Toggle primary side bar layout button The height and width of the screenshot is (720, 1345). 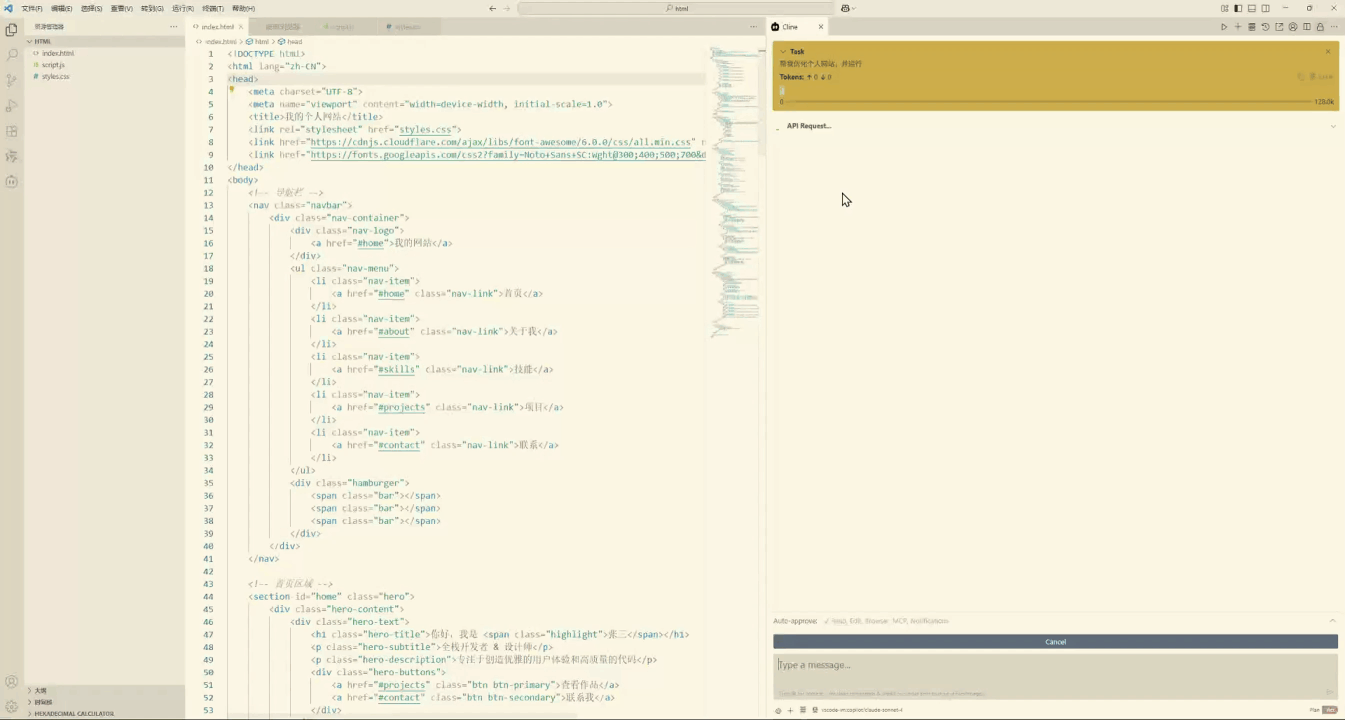pos(1238,8)
